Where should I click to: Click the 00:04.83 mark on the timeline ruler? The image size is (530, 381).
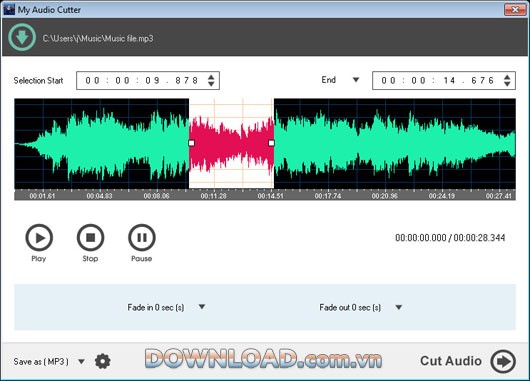[99, 196]
